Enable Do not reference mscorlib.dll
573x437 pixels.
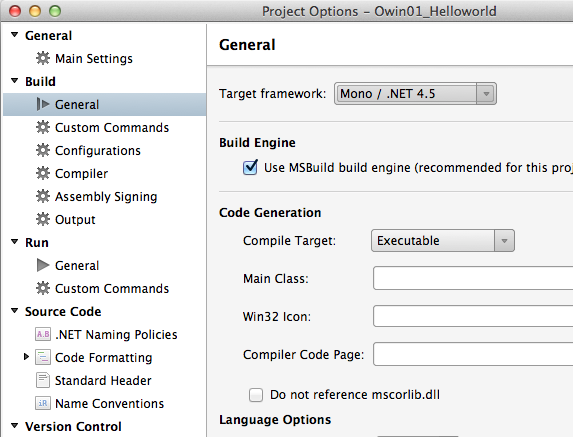click(256, 395)
